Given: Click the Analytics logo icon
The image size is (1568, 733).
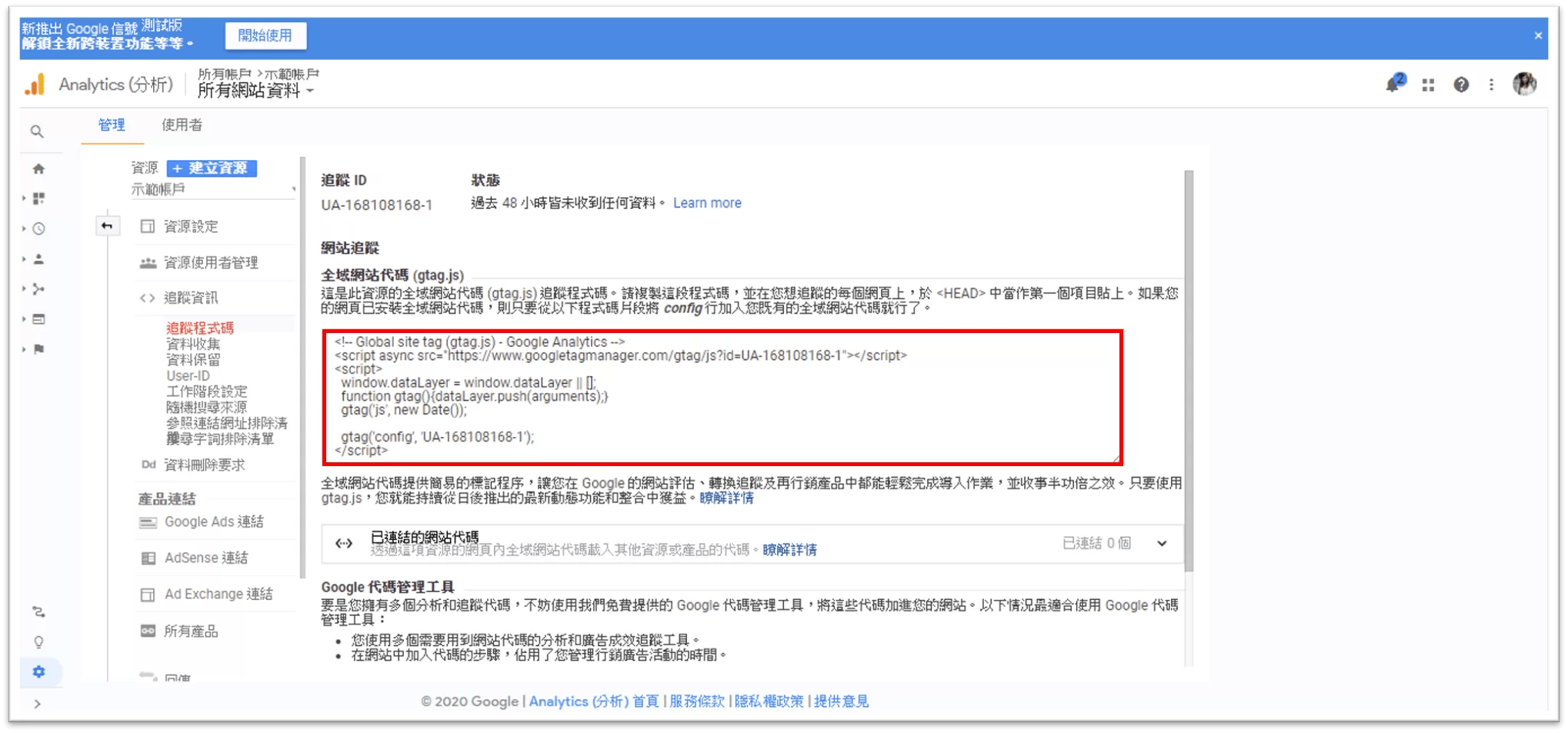Looking at the screenshot, I should tap(35, 85).
